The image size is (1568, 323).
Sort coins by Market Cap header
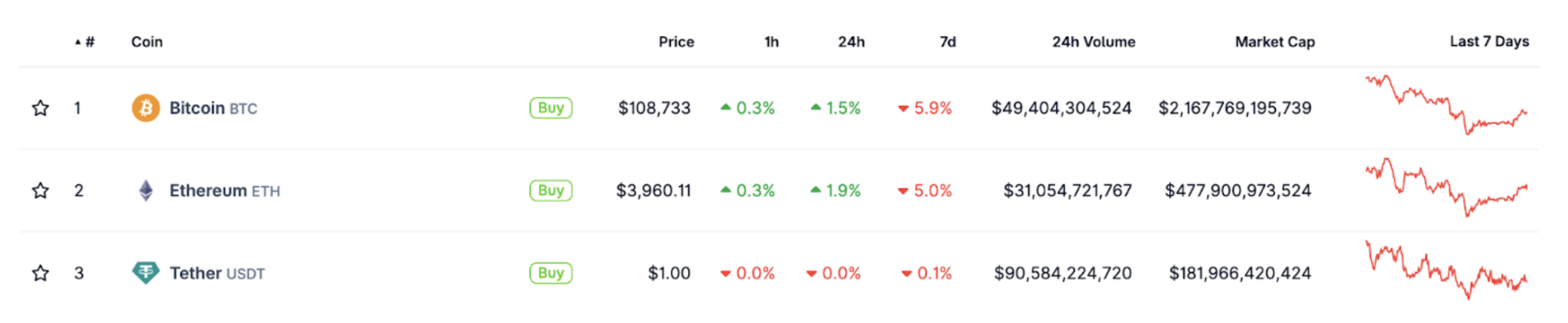[x=1274, y=42]
